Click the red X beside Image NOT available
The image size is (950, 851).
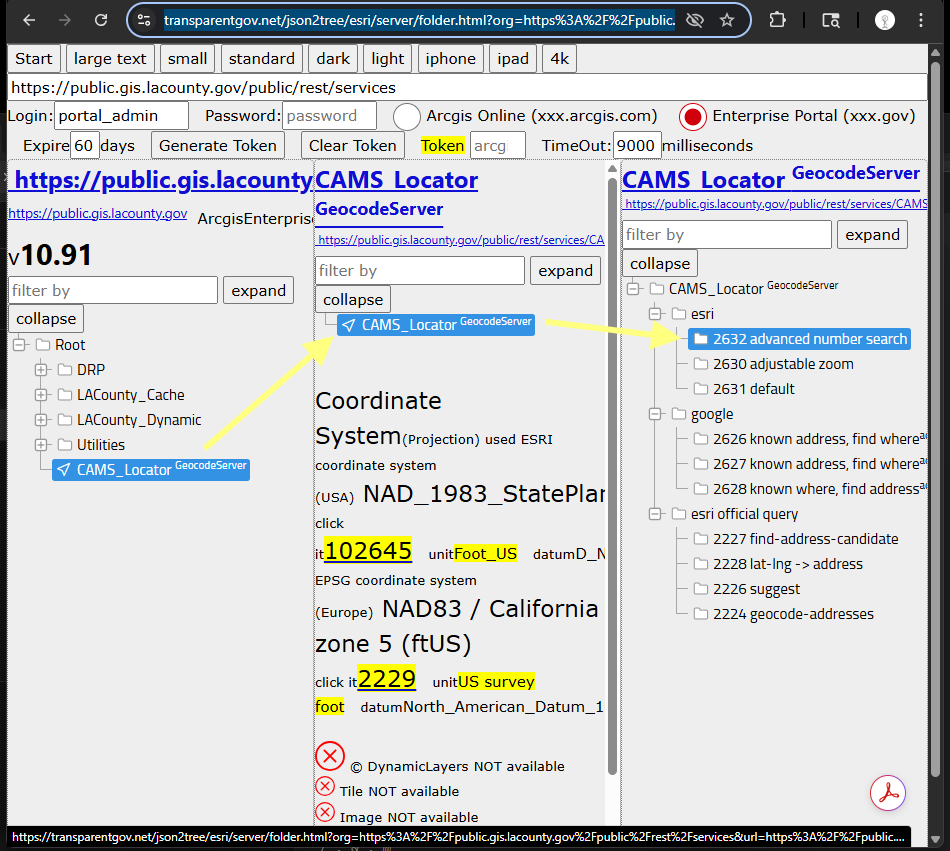[x=325, y=812]
